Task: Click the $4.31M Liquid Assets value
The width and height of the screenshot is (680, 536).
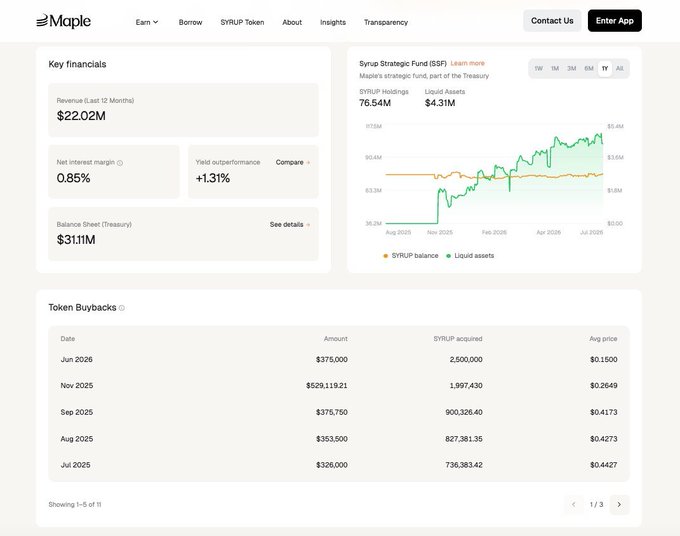Action: pyautogui.click(x=440, y=103)
